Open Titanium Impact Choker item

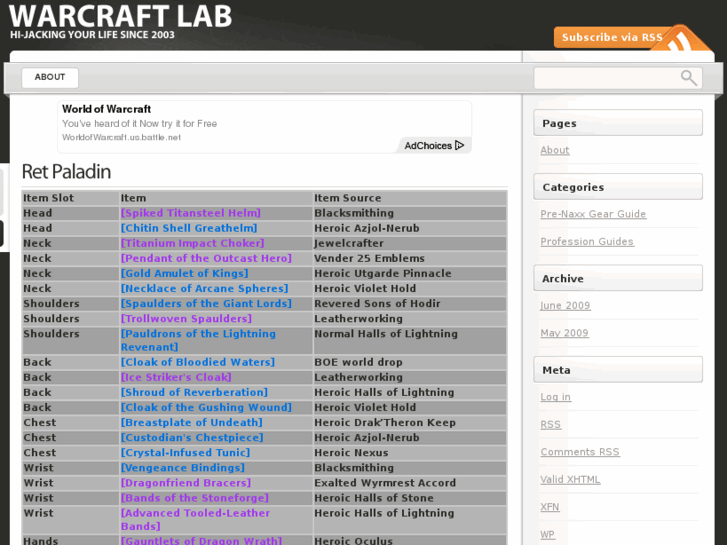[x=192, y=243]
